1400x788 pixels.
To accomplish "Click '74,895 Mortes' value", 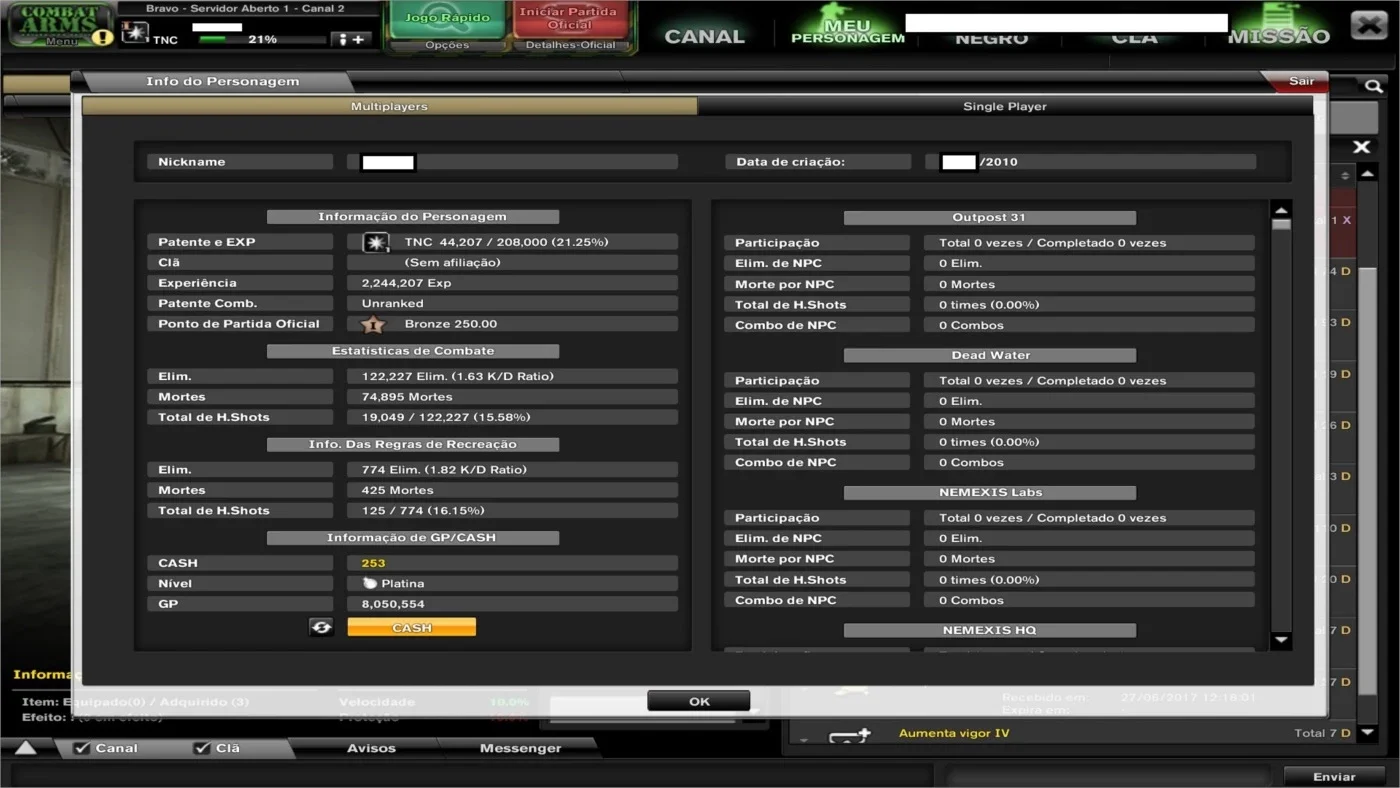I will click(407, 397).
